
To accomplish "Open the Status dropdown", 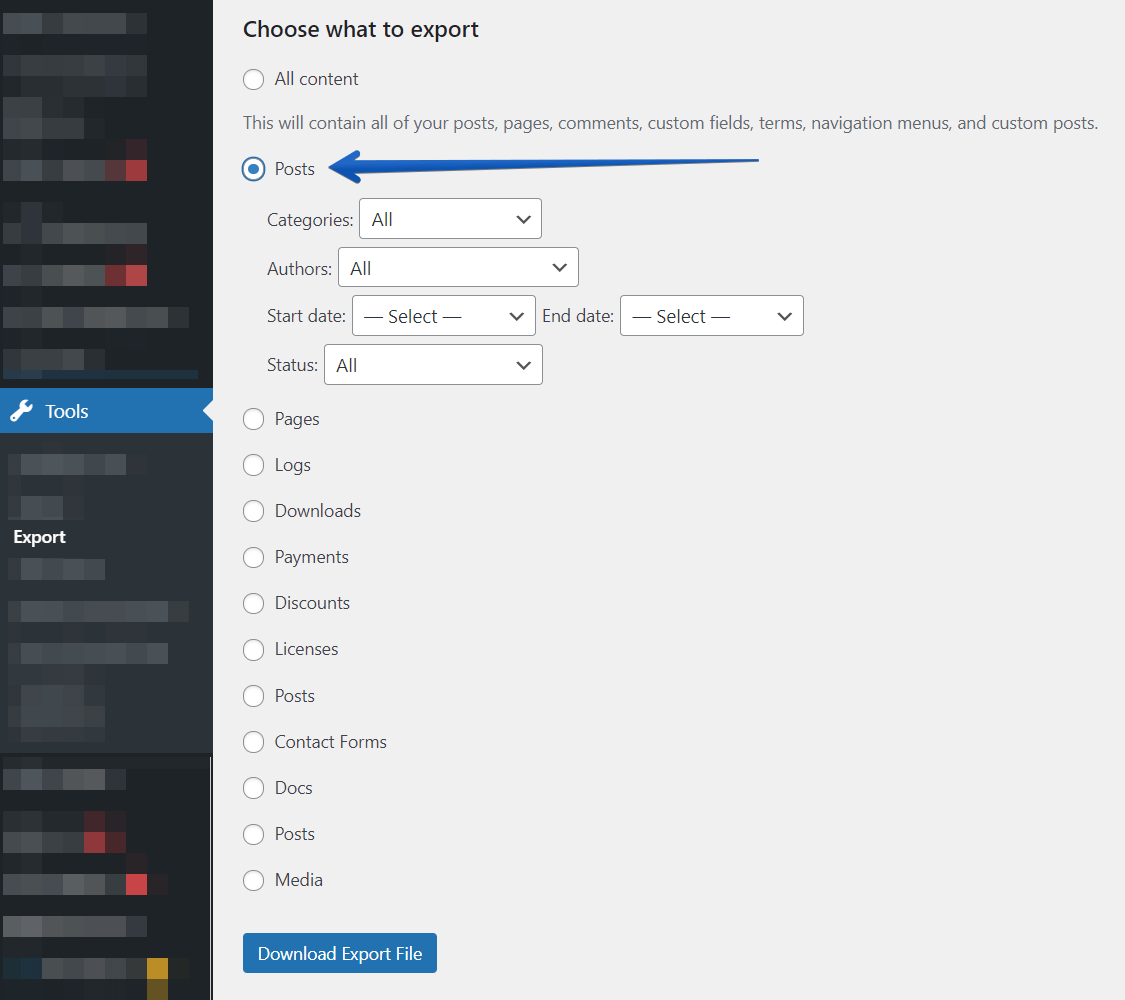I will (433, 364).
